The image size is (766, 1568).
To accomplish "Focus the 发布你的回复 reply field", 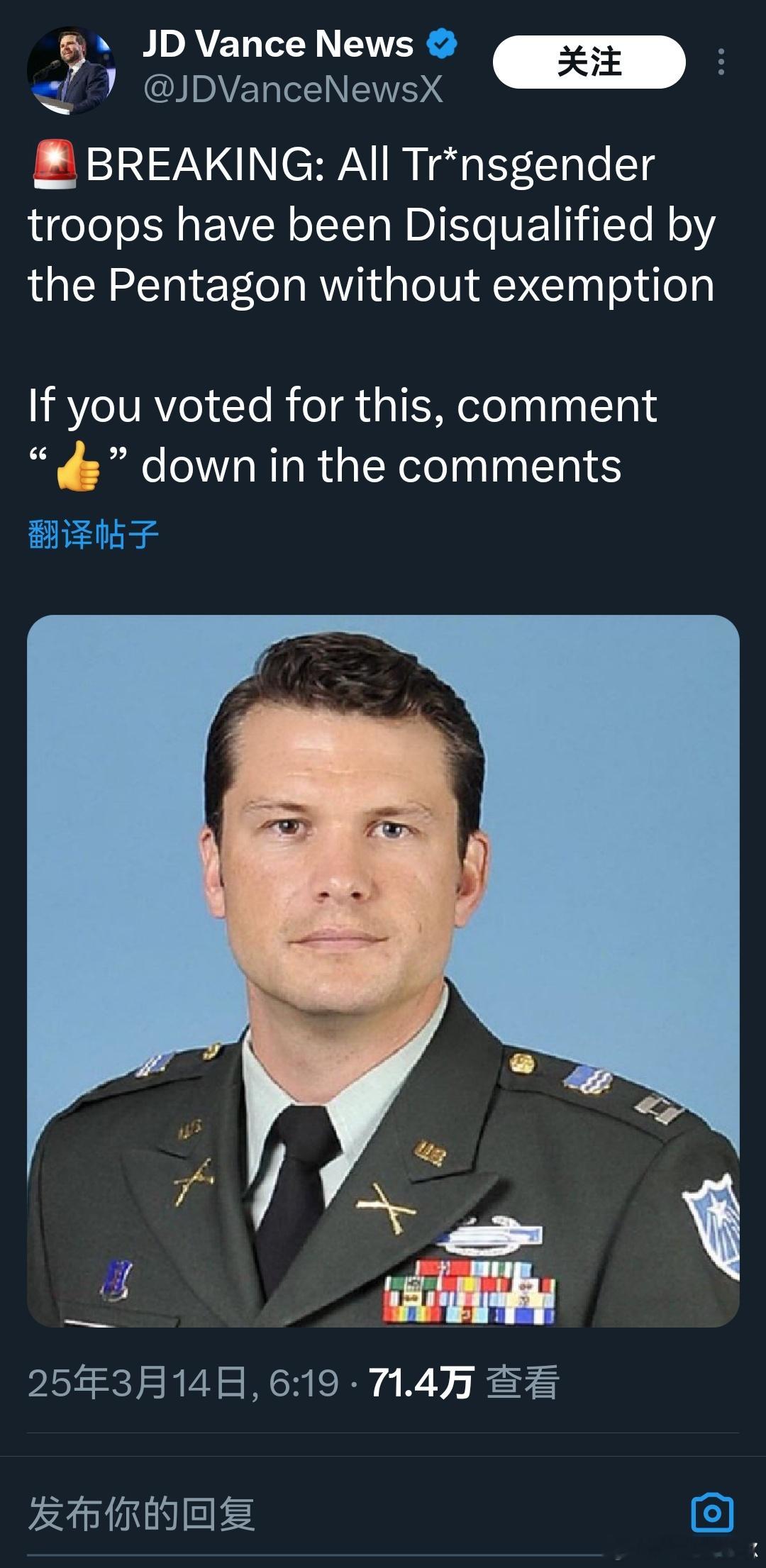I will coord(348,1513).
